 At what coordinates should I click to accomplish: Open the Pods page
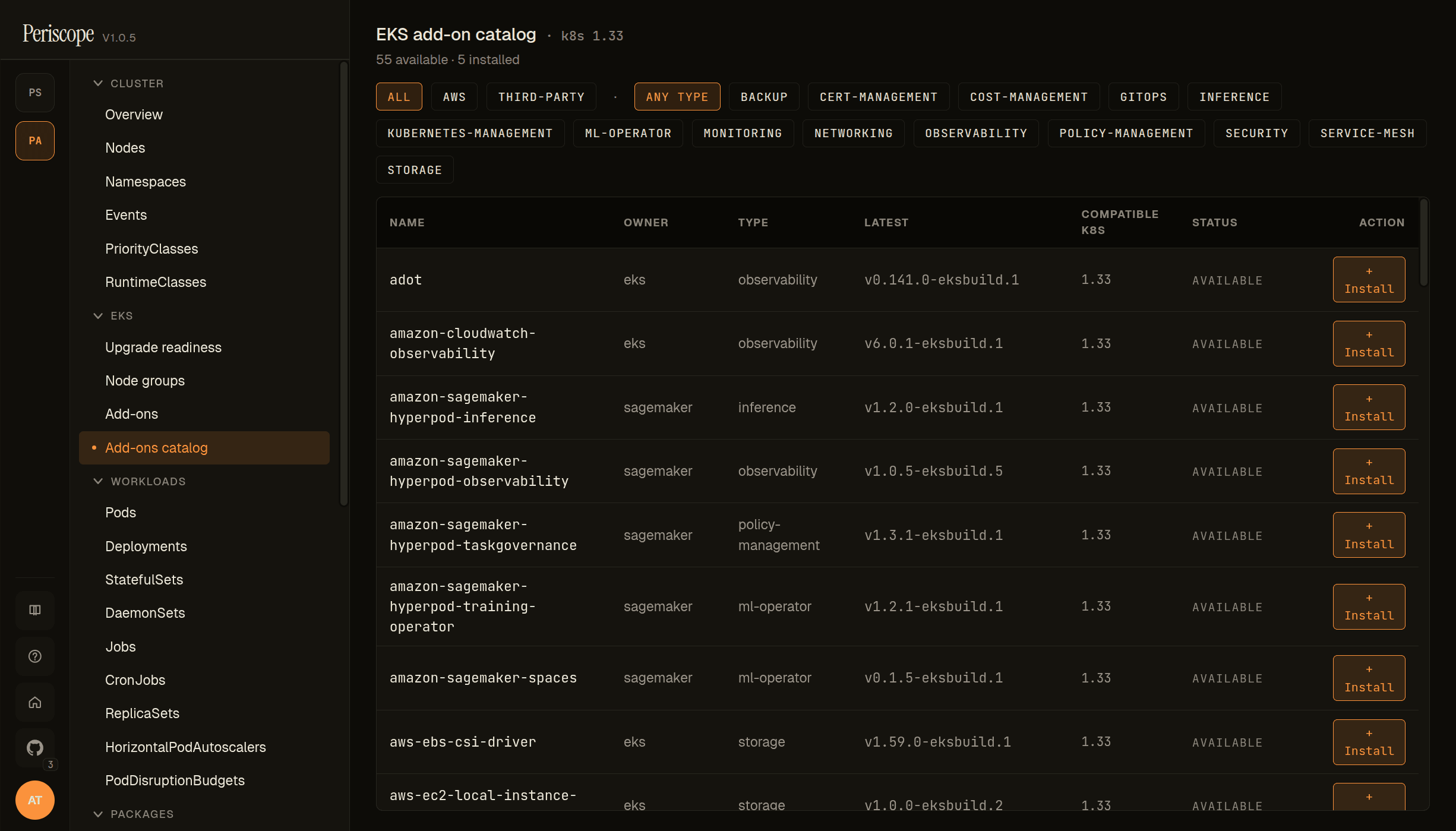[x=204, y=513]
